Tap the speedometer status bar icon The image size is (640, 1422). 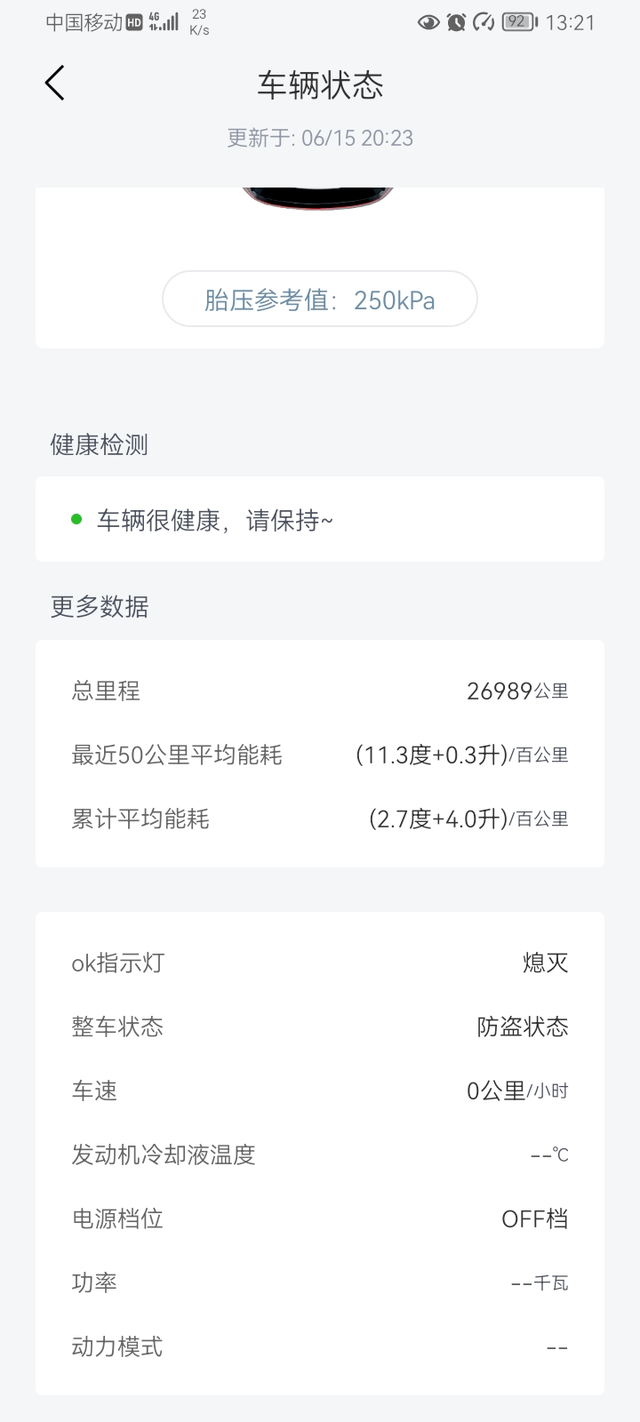tap(484, 22)
